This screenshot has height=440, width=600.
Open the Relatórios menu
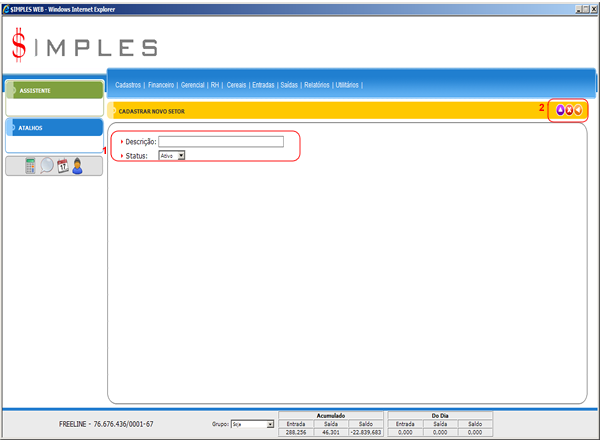coord(316,85)
